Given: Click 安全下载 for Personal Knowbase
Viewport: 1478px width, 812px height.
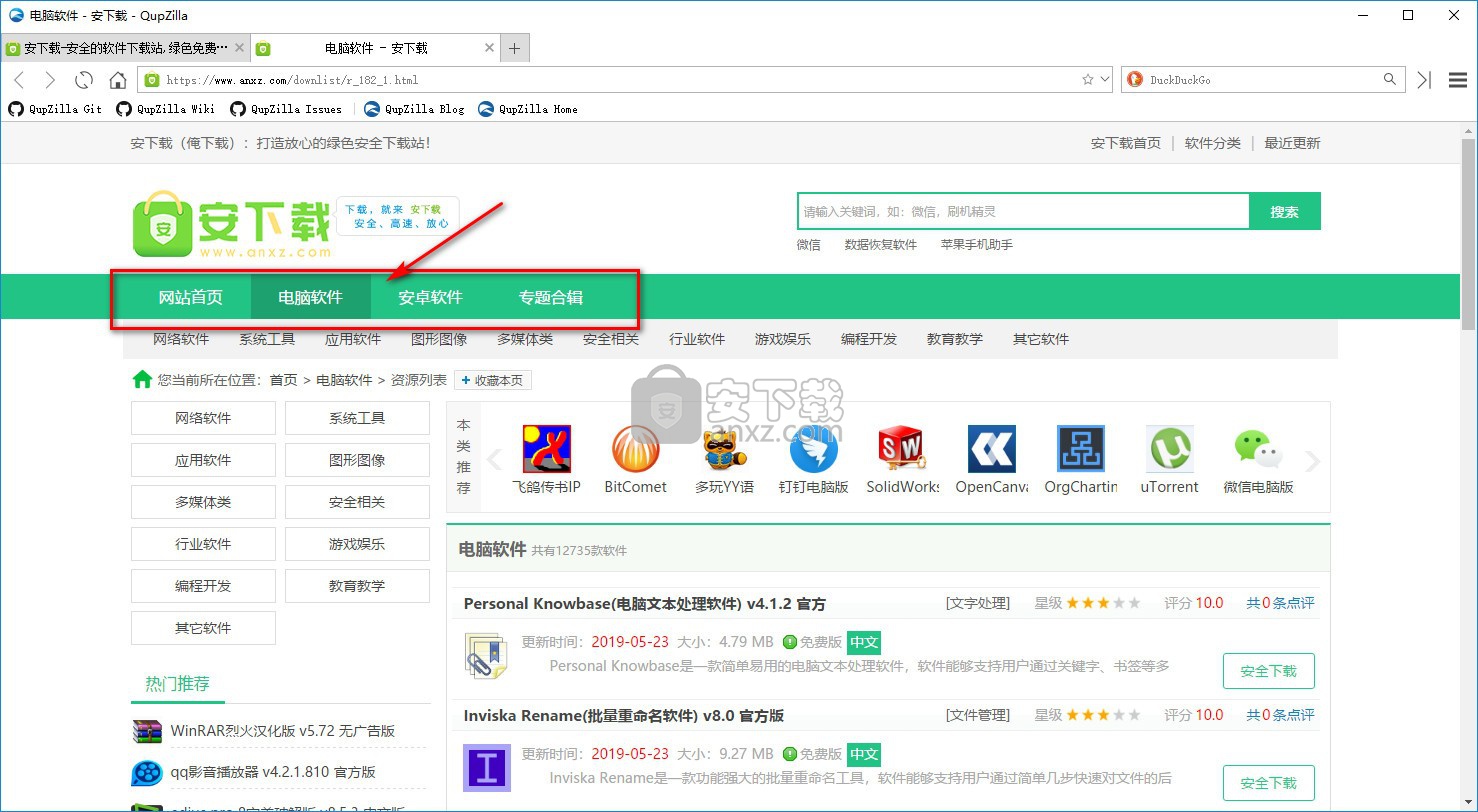Looking at the screenshot, I should pos(1269,671).
